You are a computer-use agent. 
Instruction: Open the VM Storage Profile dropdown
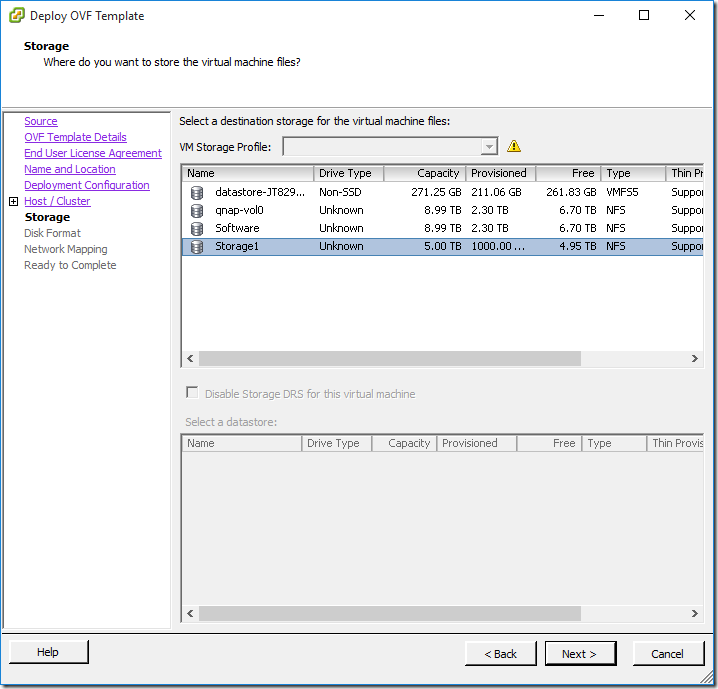(489, 147)
